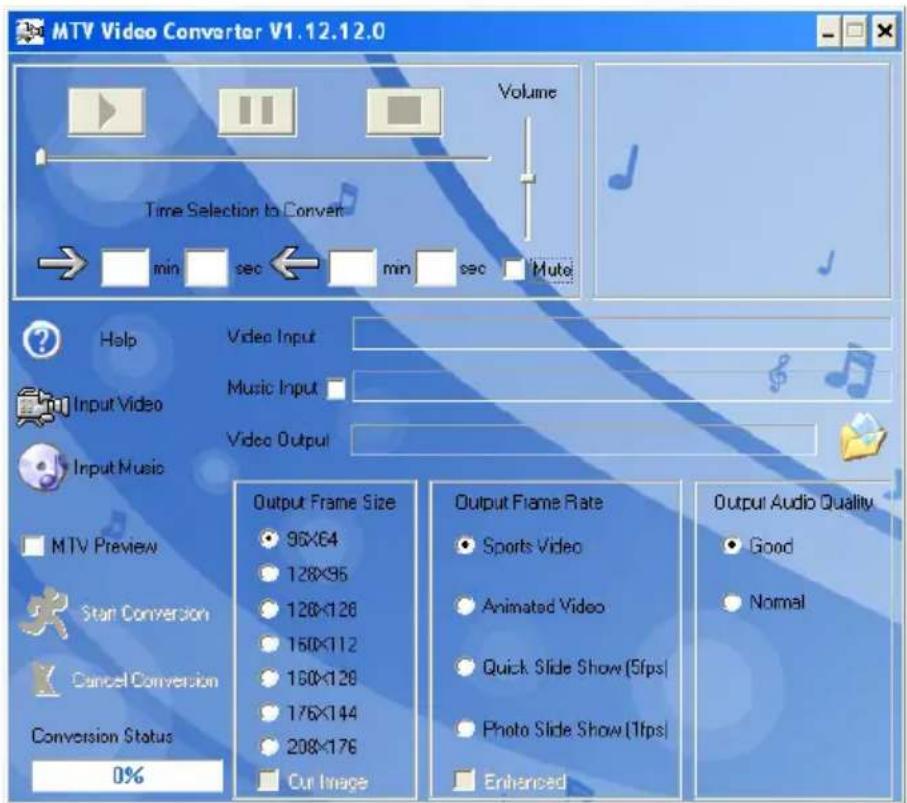Click the Video Output path field

pos(584,440)
